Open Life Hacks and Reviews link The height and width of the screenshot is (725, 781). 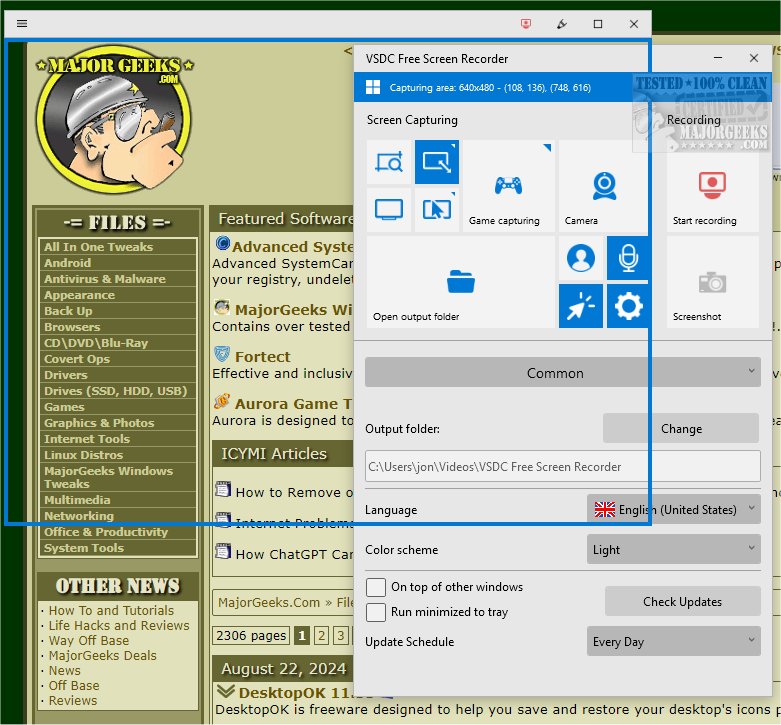119,625
